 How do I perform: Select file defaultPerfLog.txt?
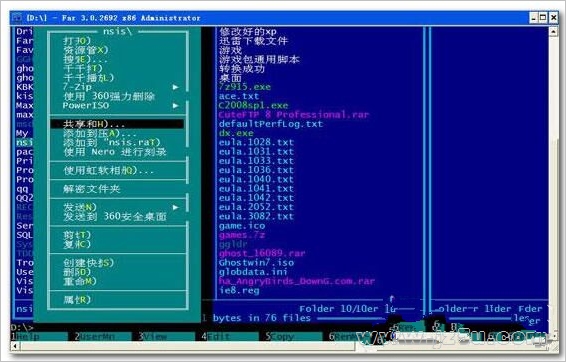pos(270,124)
